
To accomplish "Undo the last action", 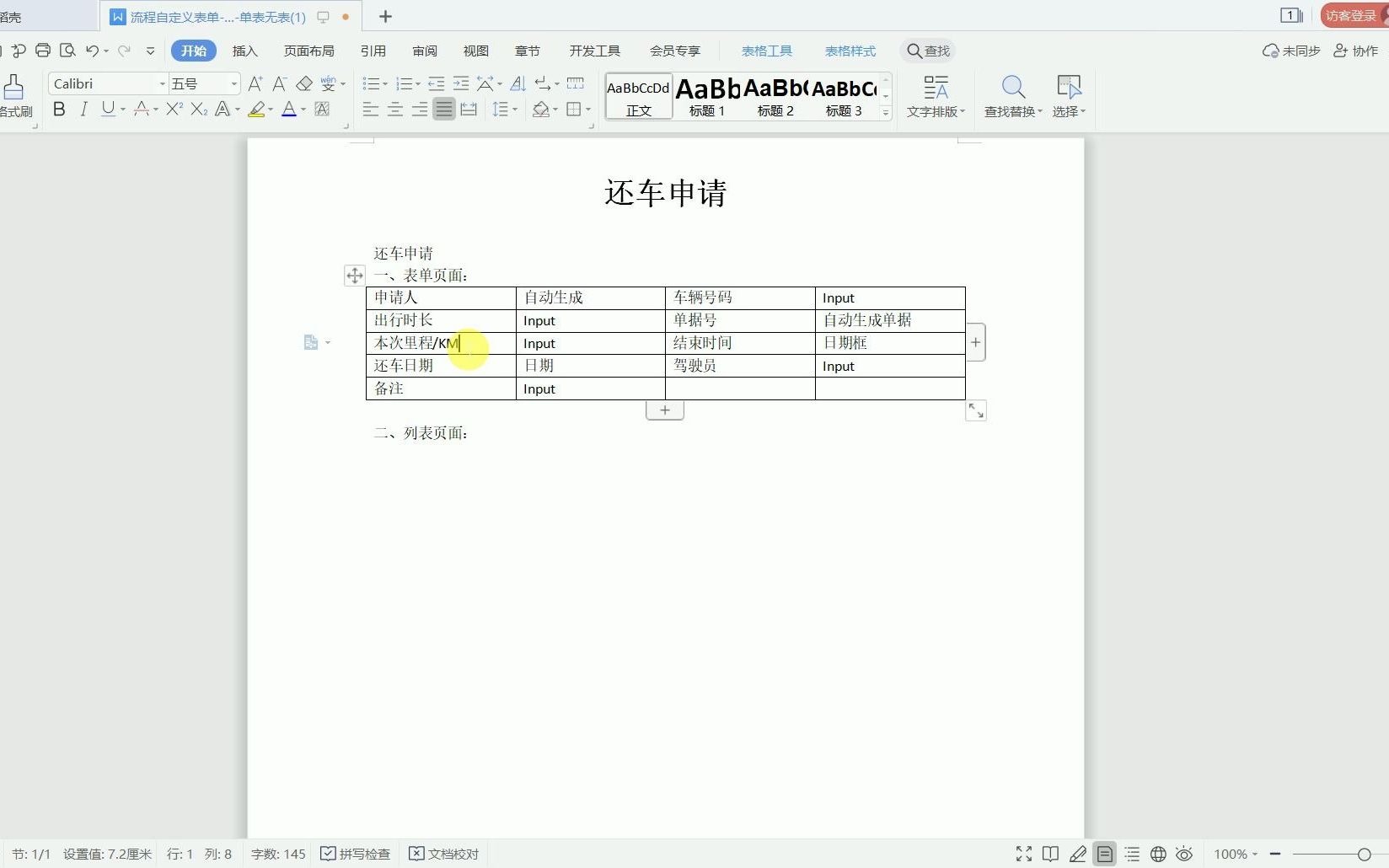I will [92, 51].
